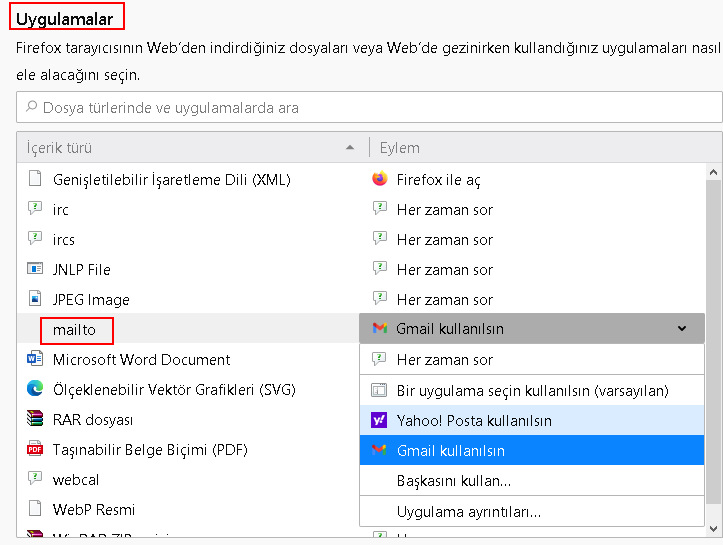Screen dimensions: 723x545
Task: Click the Edge icon for SVG row
Action: 35,390
